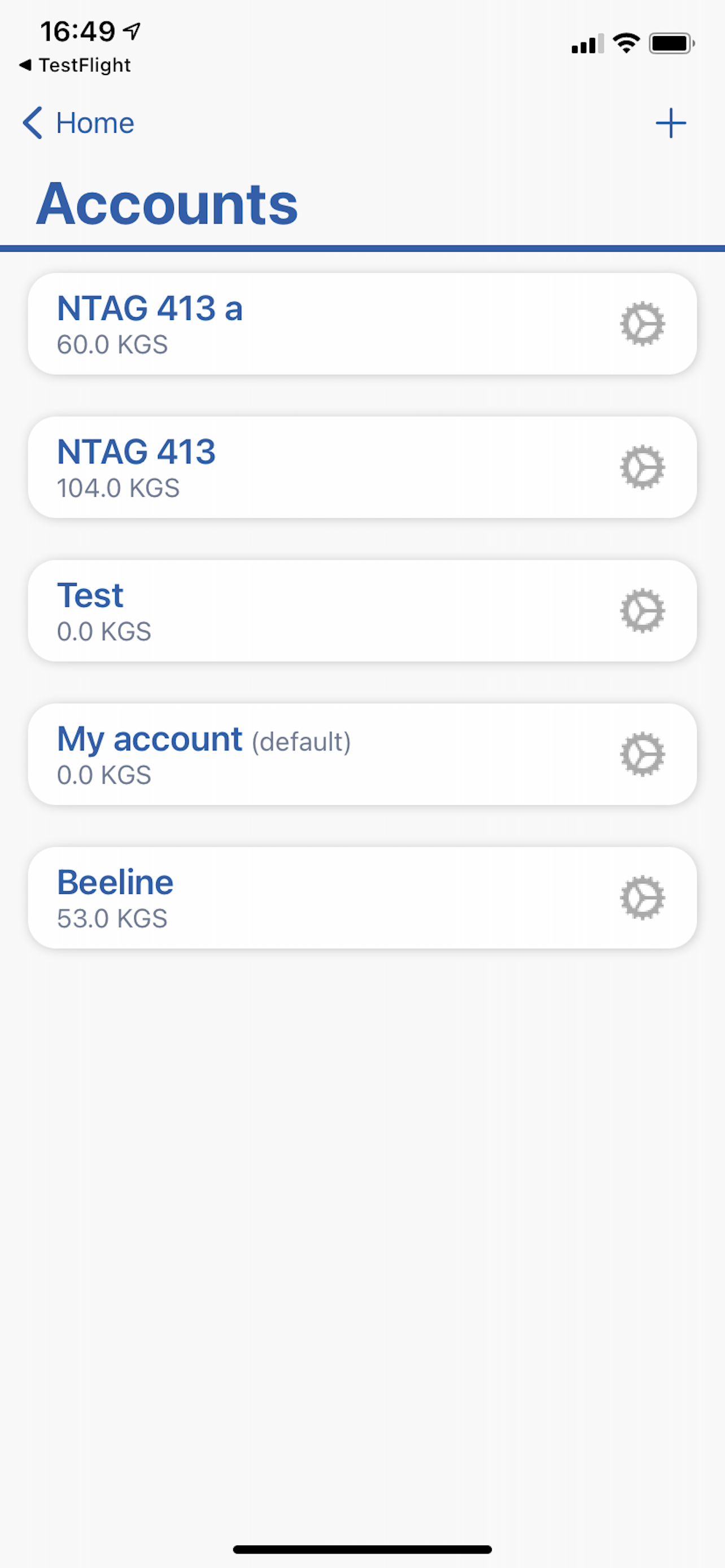Open the Beeline account name
Viewport: 725px width, 1568px height.
click(x=115, y=883)
